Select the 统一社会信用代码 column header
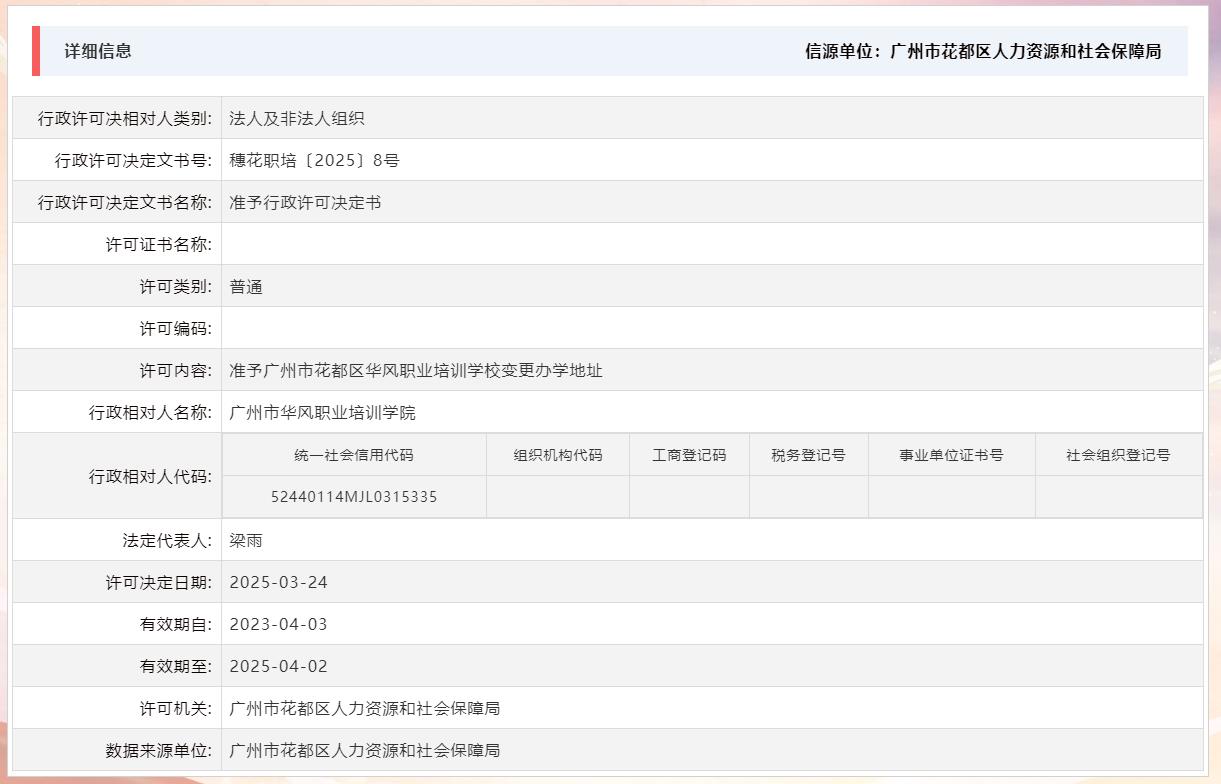This screenshot has height=784, width=1221. coord(354,454)
